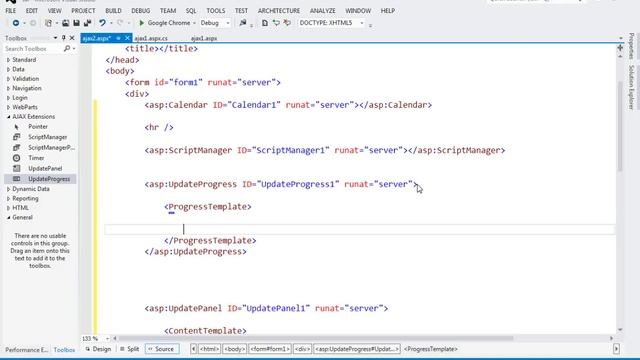The image size is (640, 360).
Task: Expand the Reporting toolbox group
Action: click(x=9, y=198)
